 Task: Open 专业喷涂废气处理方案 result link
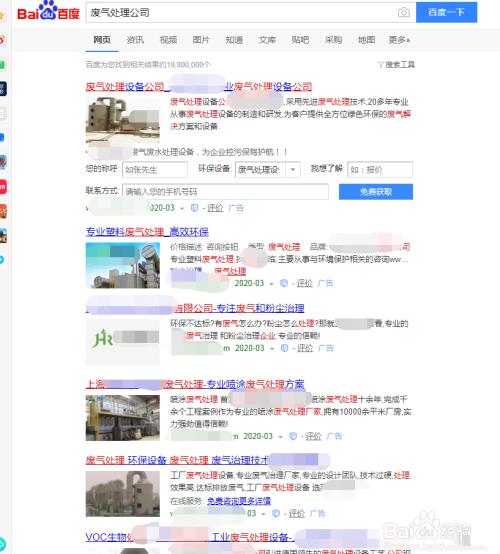[x=195, y=384]
